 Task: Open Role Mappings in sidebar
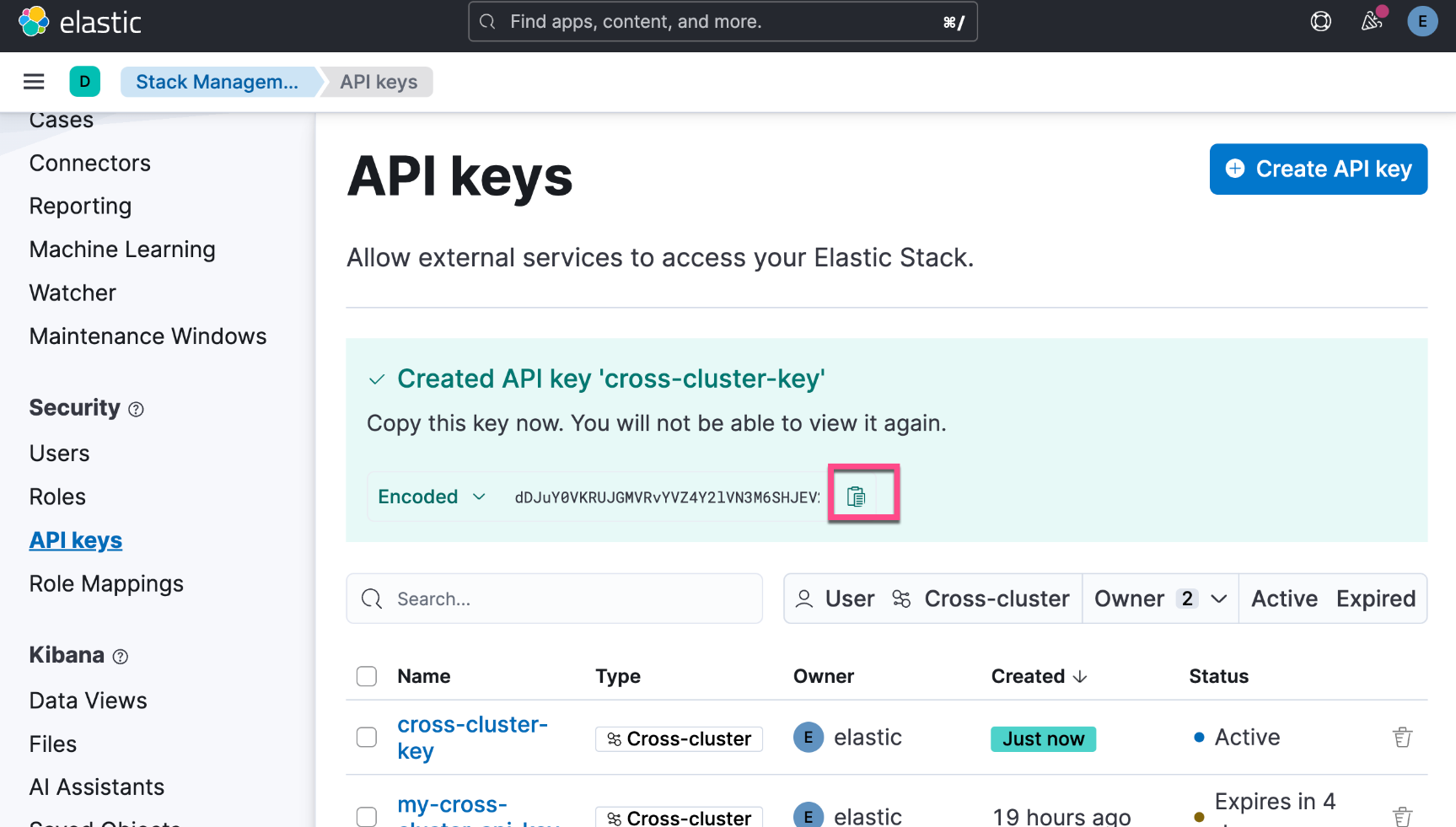coord(106,583)
